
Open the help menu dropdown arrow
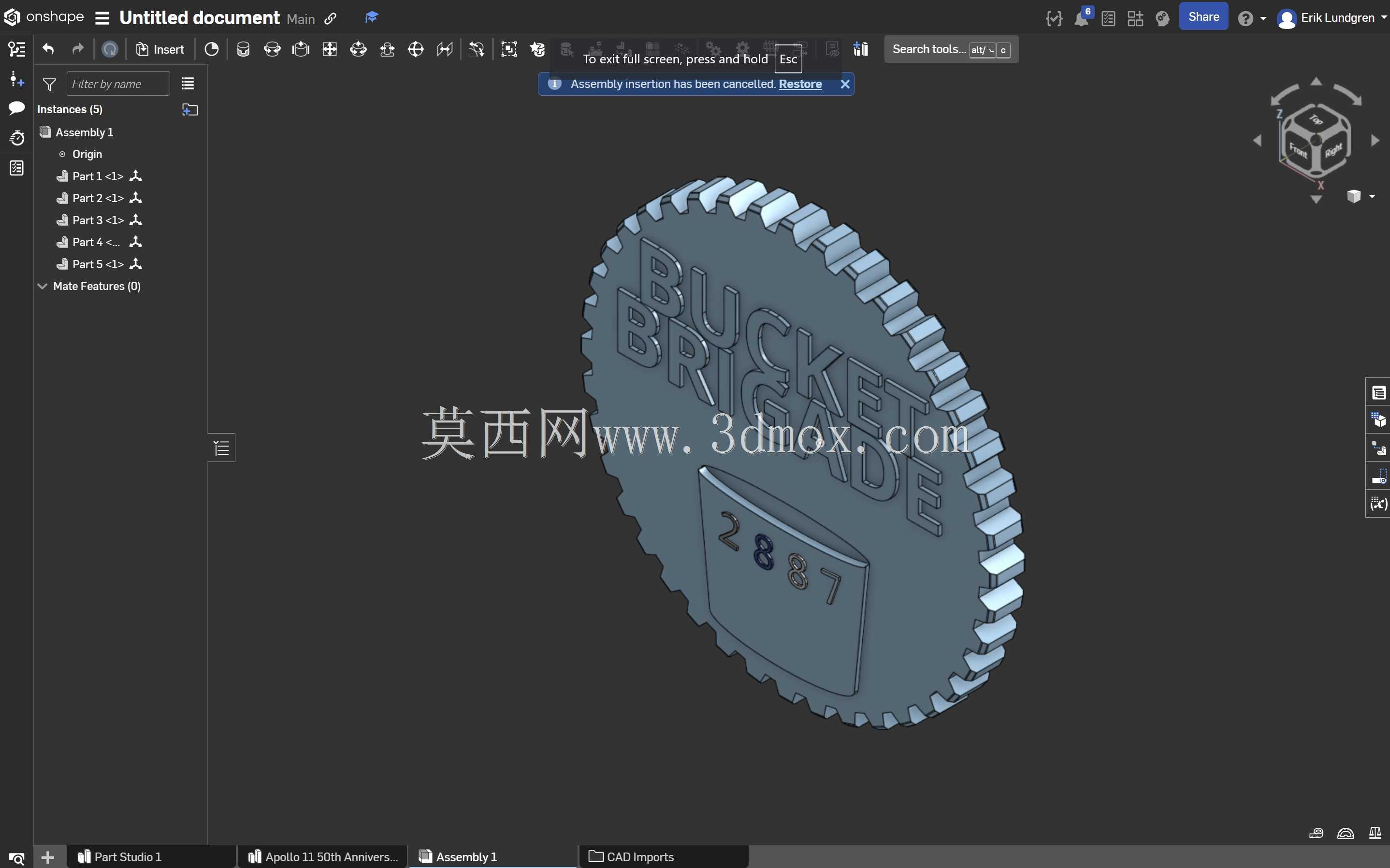tap(1263, 18)
